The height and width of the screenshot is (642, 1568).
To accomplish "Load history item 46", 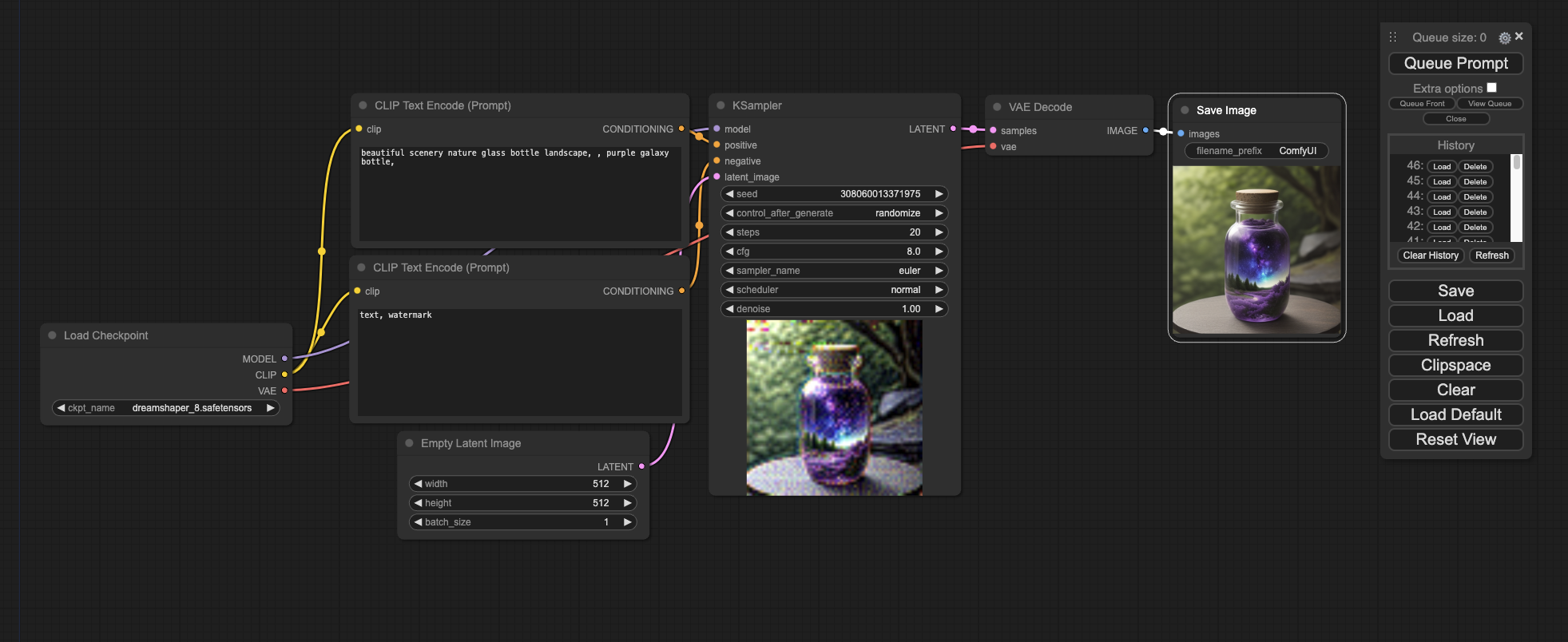I will tap(1441, 166).
